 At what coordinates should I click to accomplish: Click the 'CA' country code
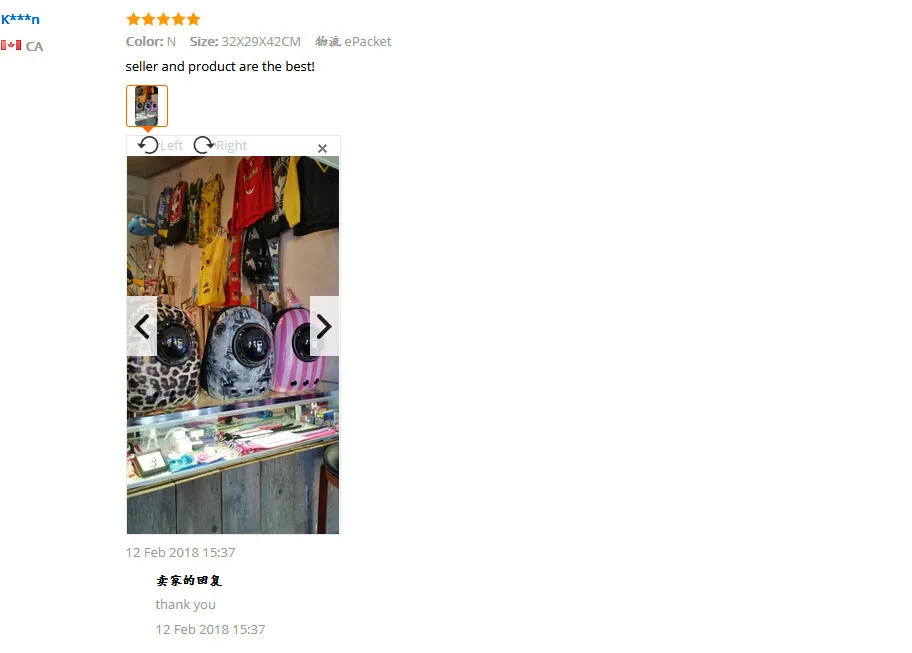coord(34,46)
